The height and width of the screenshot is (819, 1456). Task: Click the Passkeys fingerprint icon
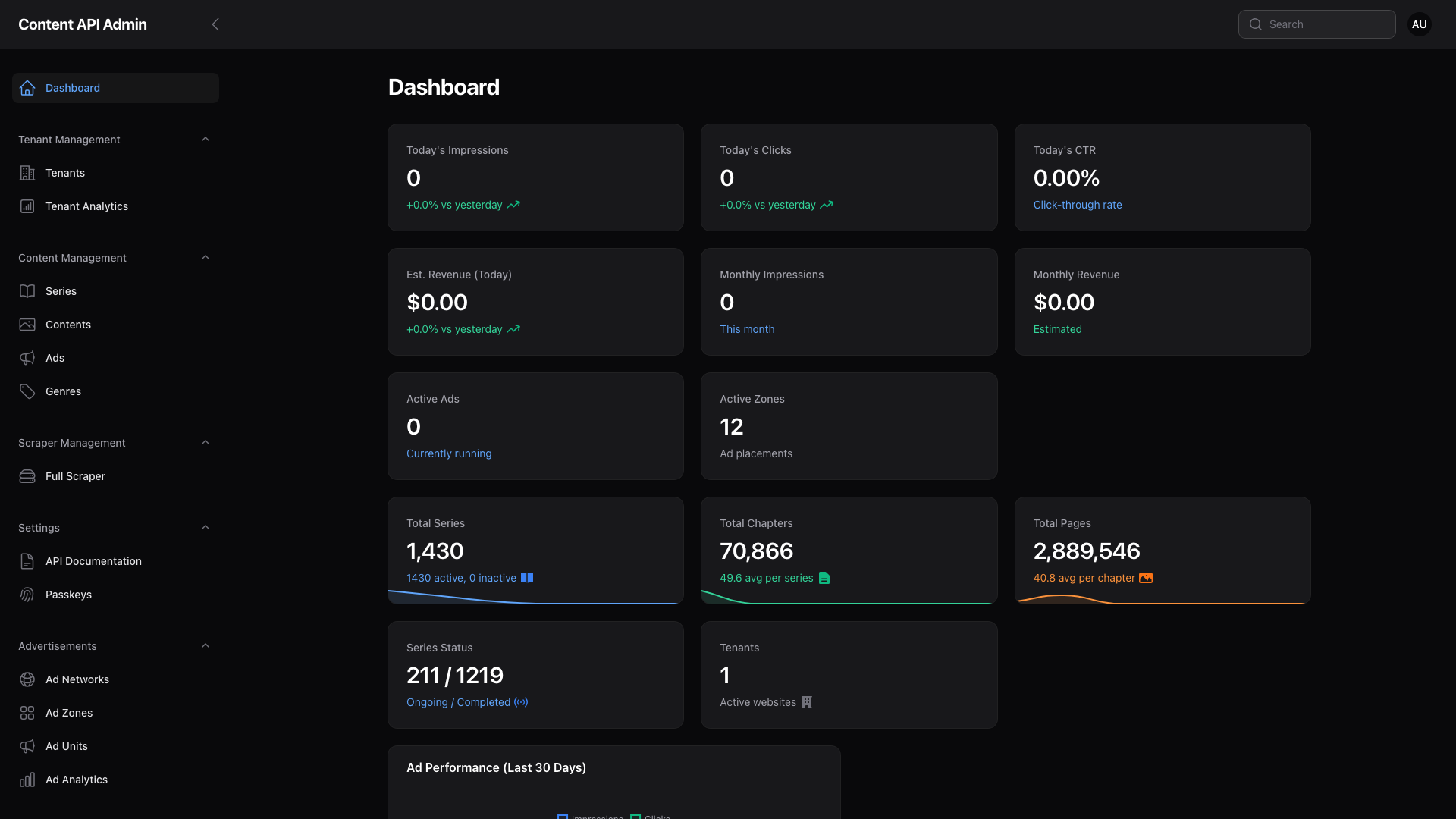tap(27, 595)
